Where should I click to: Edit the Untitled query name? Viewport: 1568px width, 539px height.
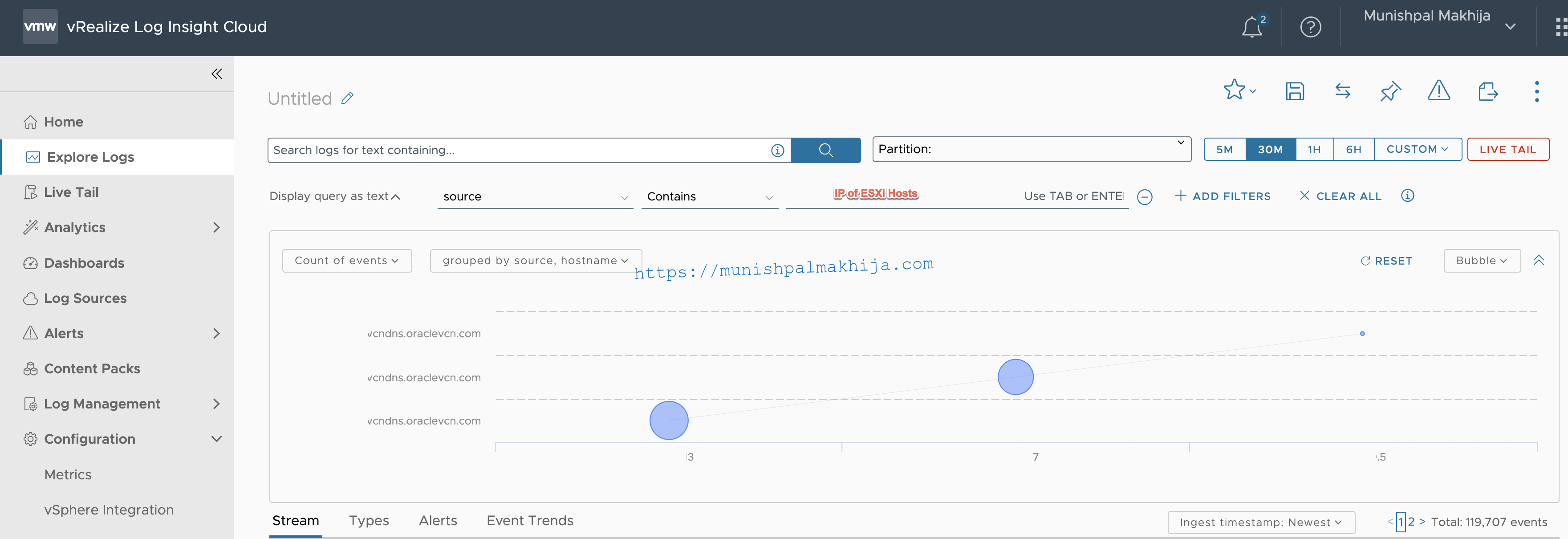(x=348, y=98)
